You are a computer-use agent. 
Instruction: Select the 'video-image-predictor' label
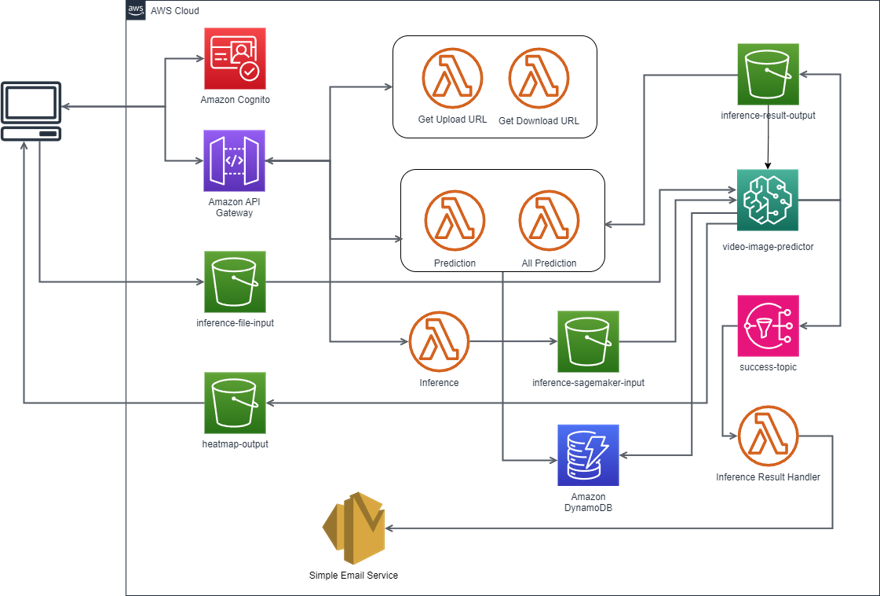[768, 246]
